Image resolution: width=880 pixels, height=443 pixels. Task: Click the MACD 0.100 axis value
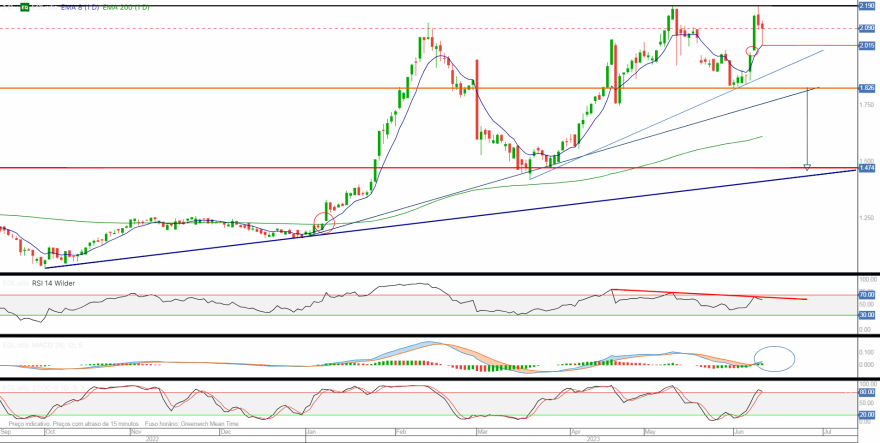pyautogui.click(x=867, y=352)
